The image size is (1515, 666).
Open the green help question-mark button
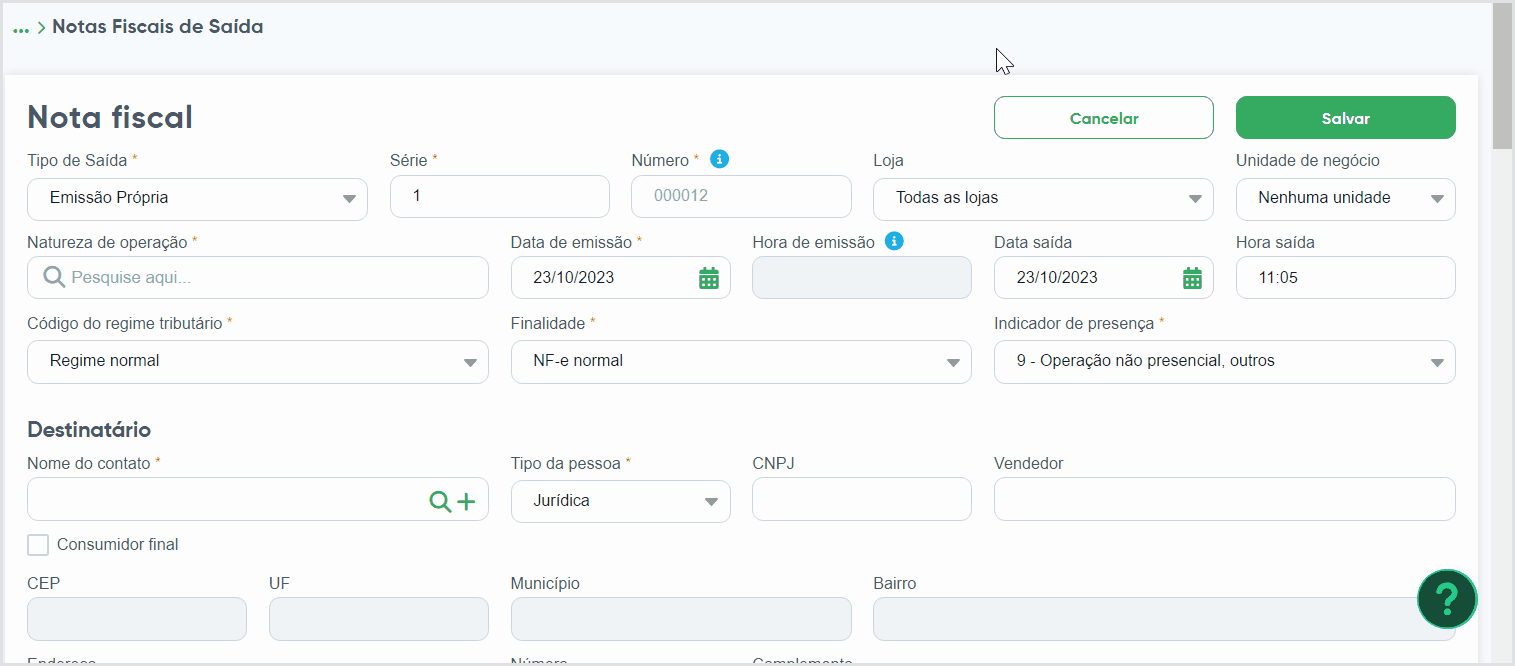1447,599
